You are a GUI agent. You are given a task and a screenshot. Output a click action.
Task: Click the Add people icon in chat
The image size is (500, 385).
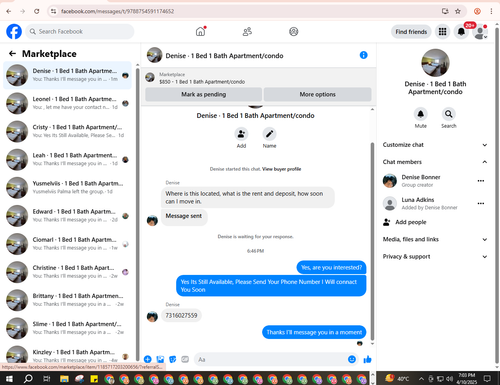coord(241,134)
